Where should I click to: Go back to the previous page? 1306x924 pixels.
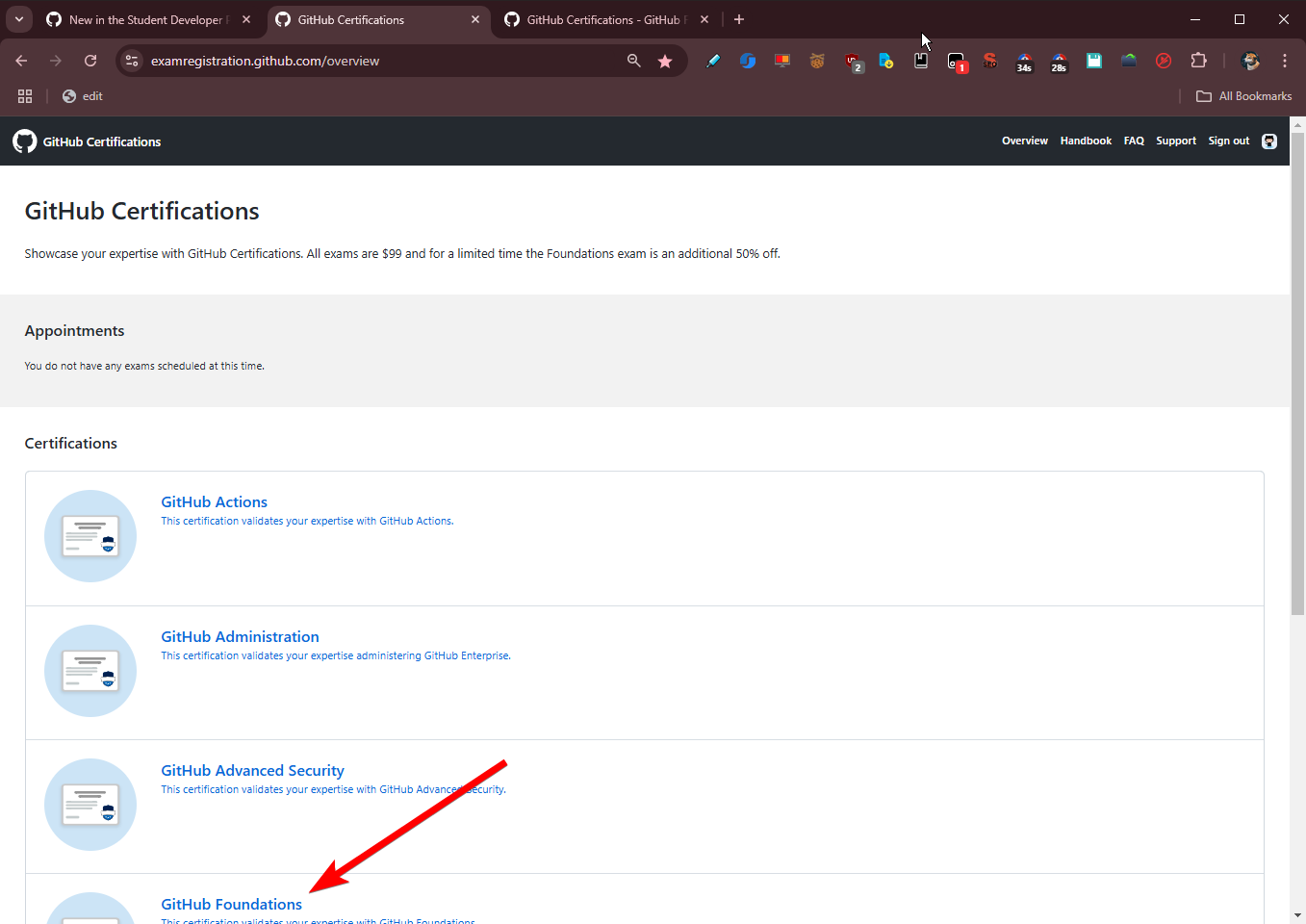pyautogui.click(x=21, y=61)
